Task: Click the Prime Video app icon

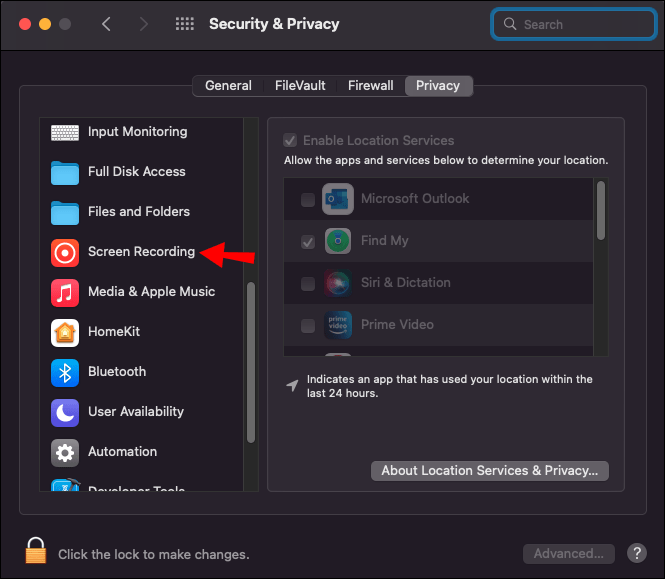Action: (338, 324)
